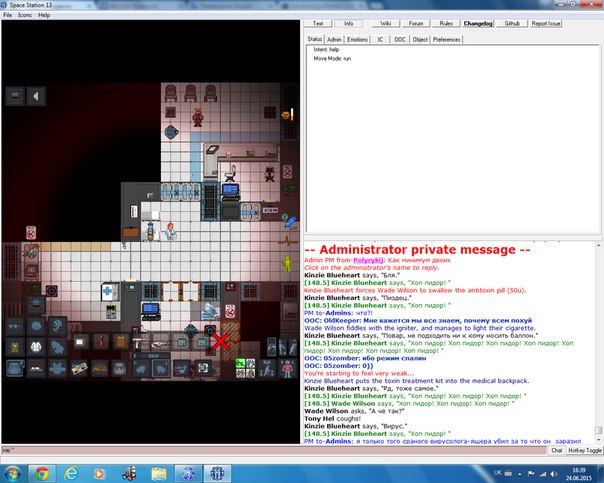The image size is (604, 483).
Task: Click the brown clipboard item in storage
Action: 121,342
